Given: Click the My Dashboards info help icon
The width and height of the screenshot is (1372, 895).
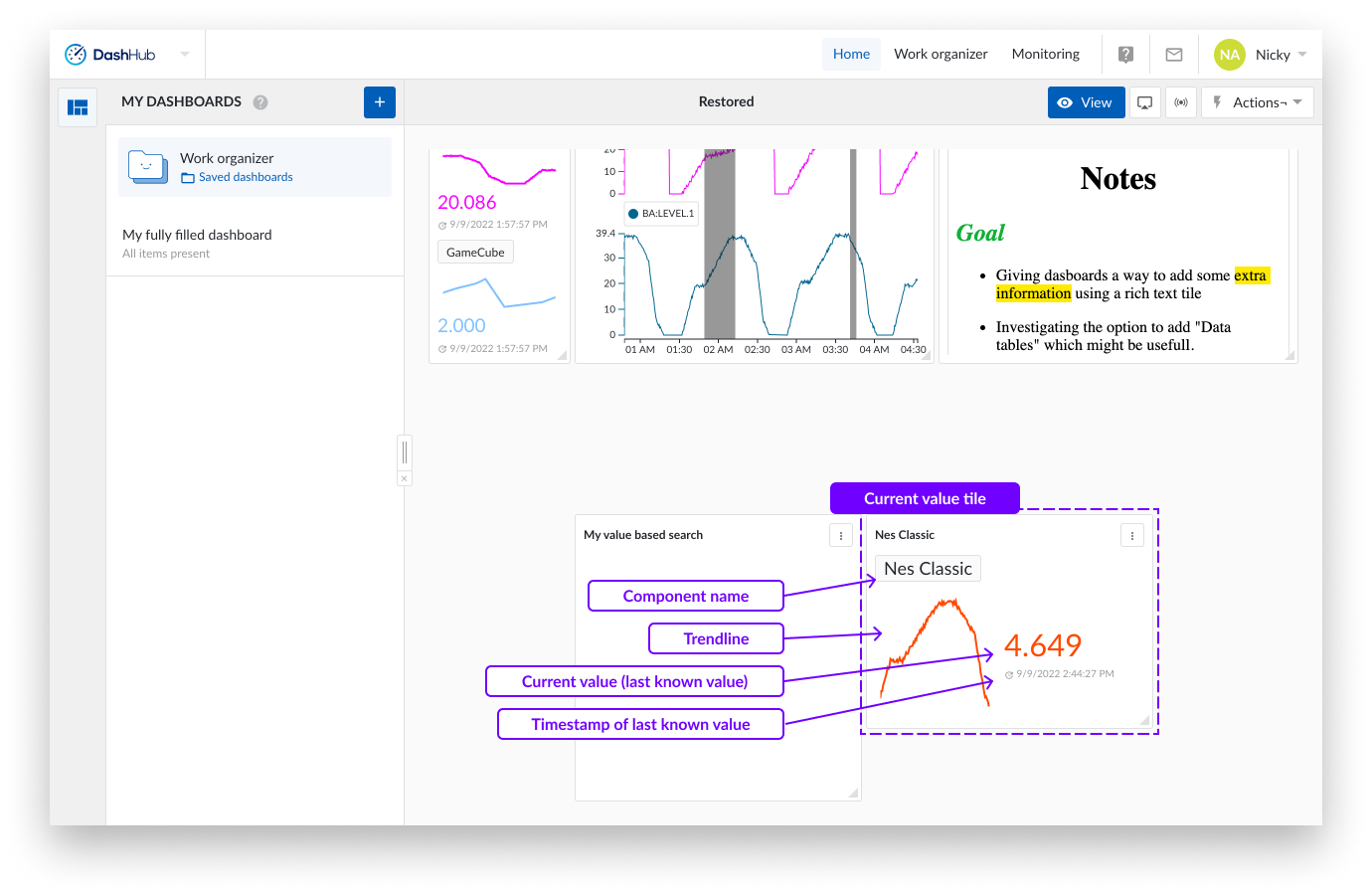Looking at the screenshot, I should [x=260, y=102].
